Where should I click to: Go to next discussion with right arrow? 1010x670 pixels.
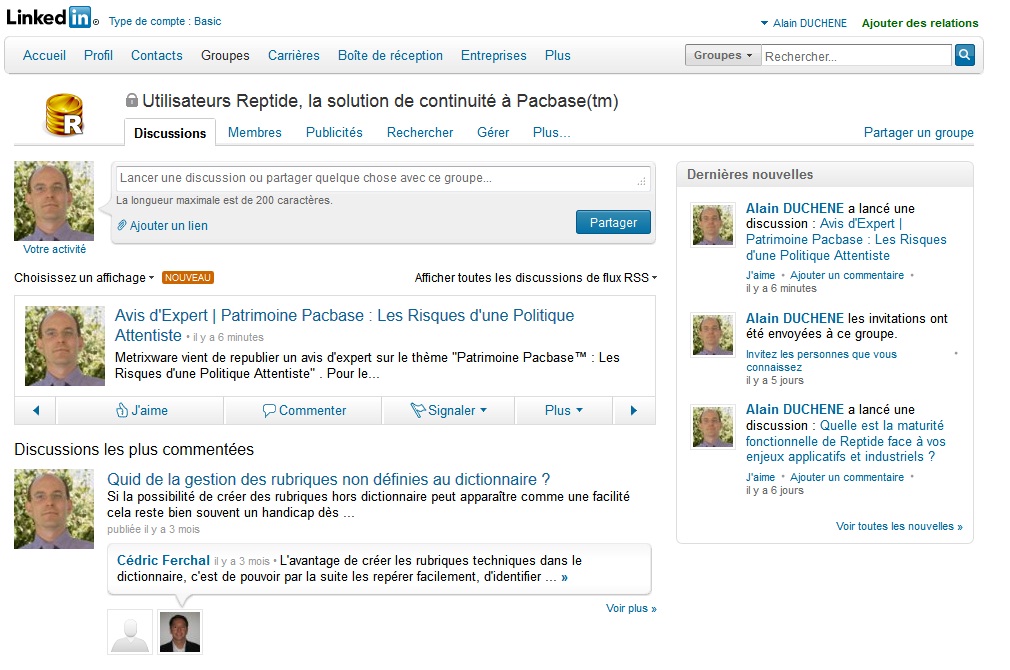[x=633, y=410]
